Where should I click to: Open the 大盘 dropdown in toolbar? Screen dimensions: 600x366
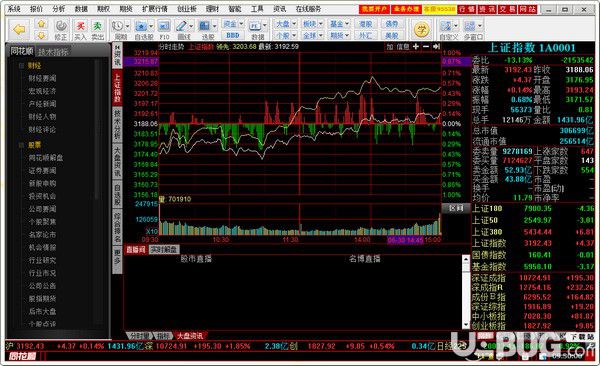pyautogui.click(x=286, y=24)
